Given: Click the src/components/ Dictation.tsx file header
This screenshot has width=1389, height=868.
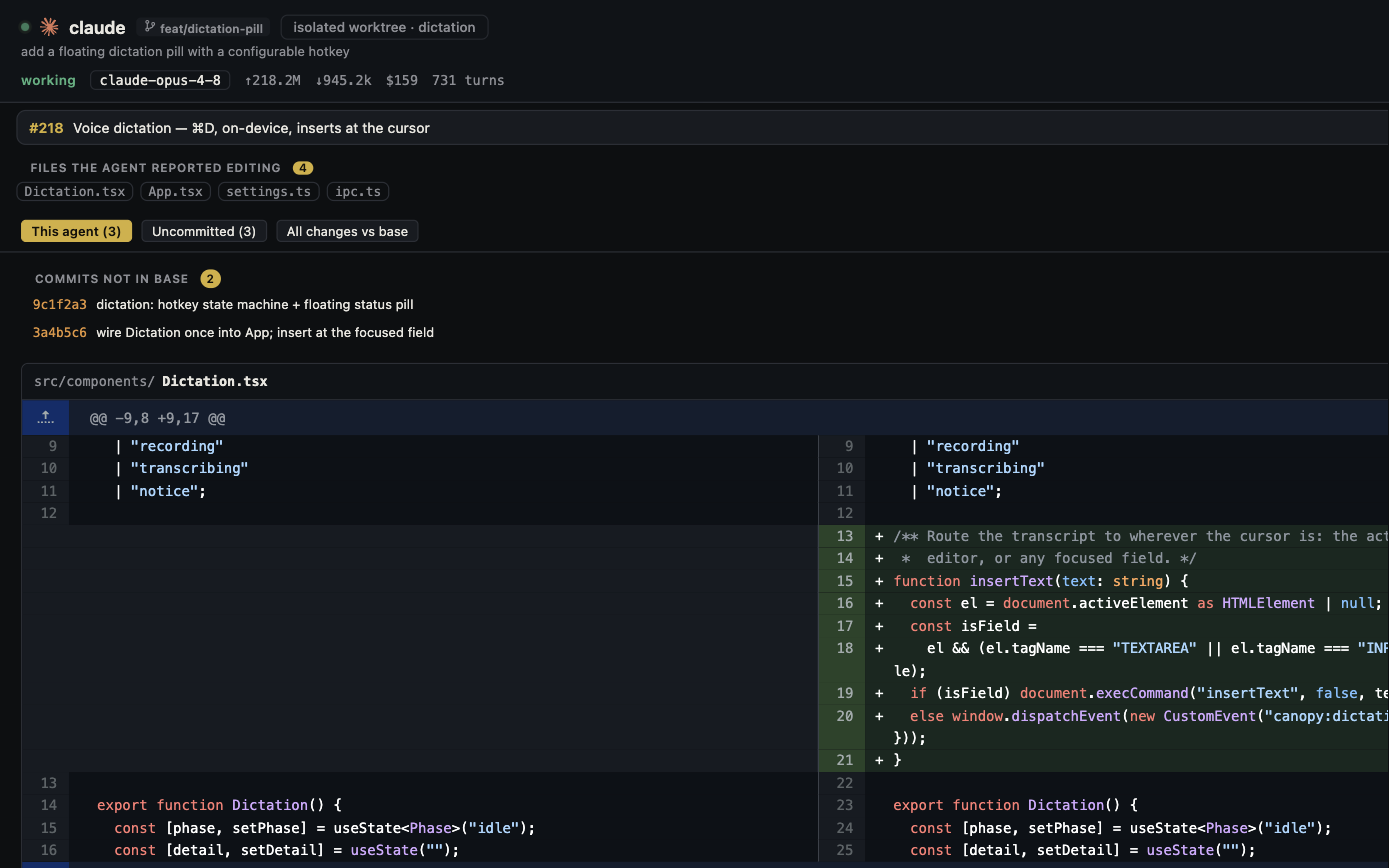Looking at the screenshot, I should (x=705, y=381).
